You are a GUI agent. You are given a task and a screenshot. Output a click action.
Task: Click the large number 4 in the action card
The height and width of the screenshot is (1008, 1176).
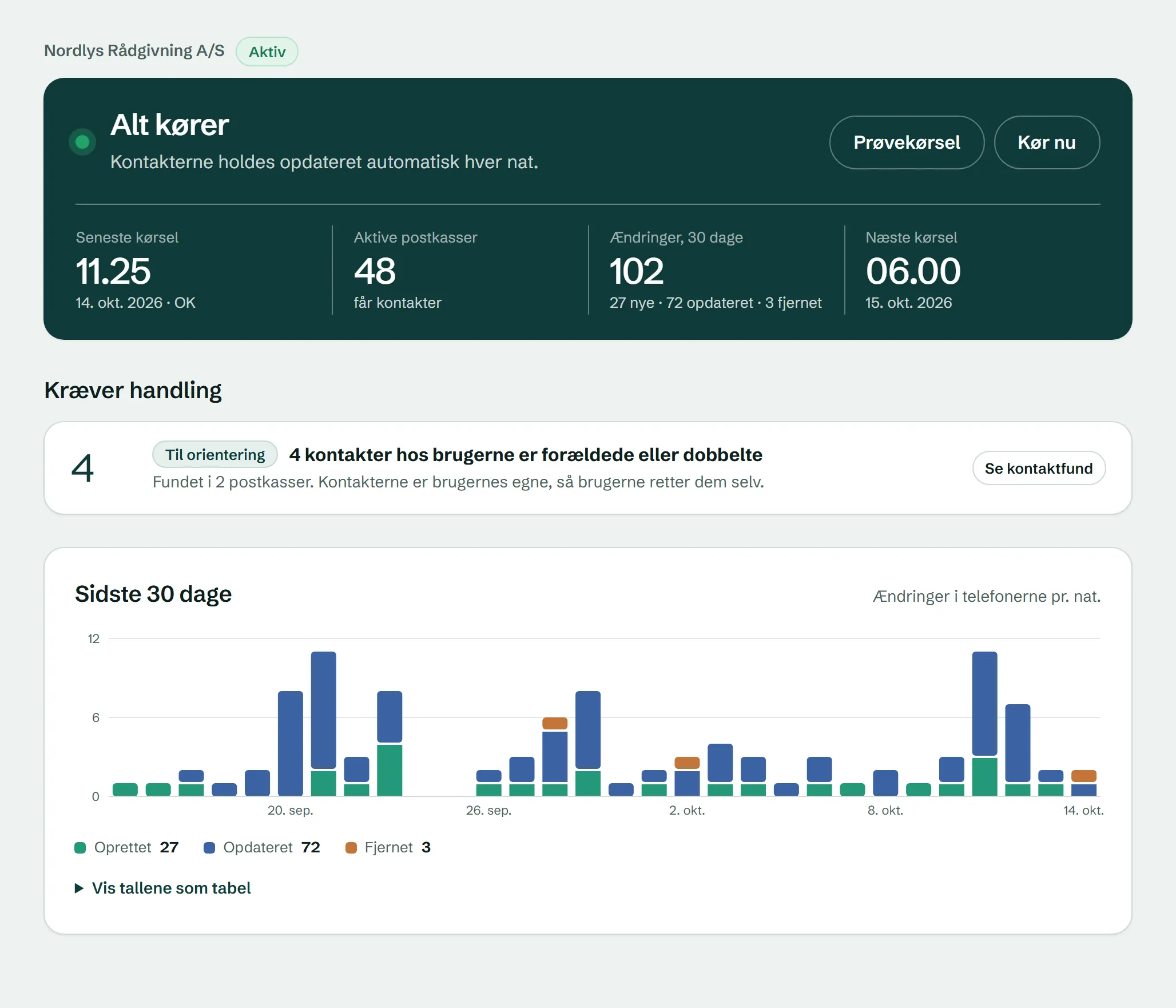click(82, 469)
